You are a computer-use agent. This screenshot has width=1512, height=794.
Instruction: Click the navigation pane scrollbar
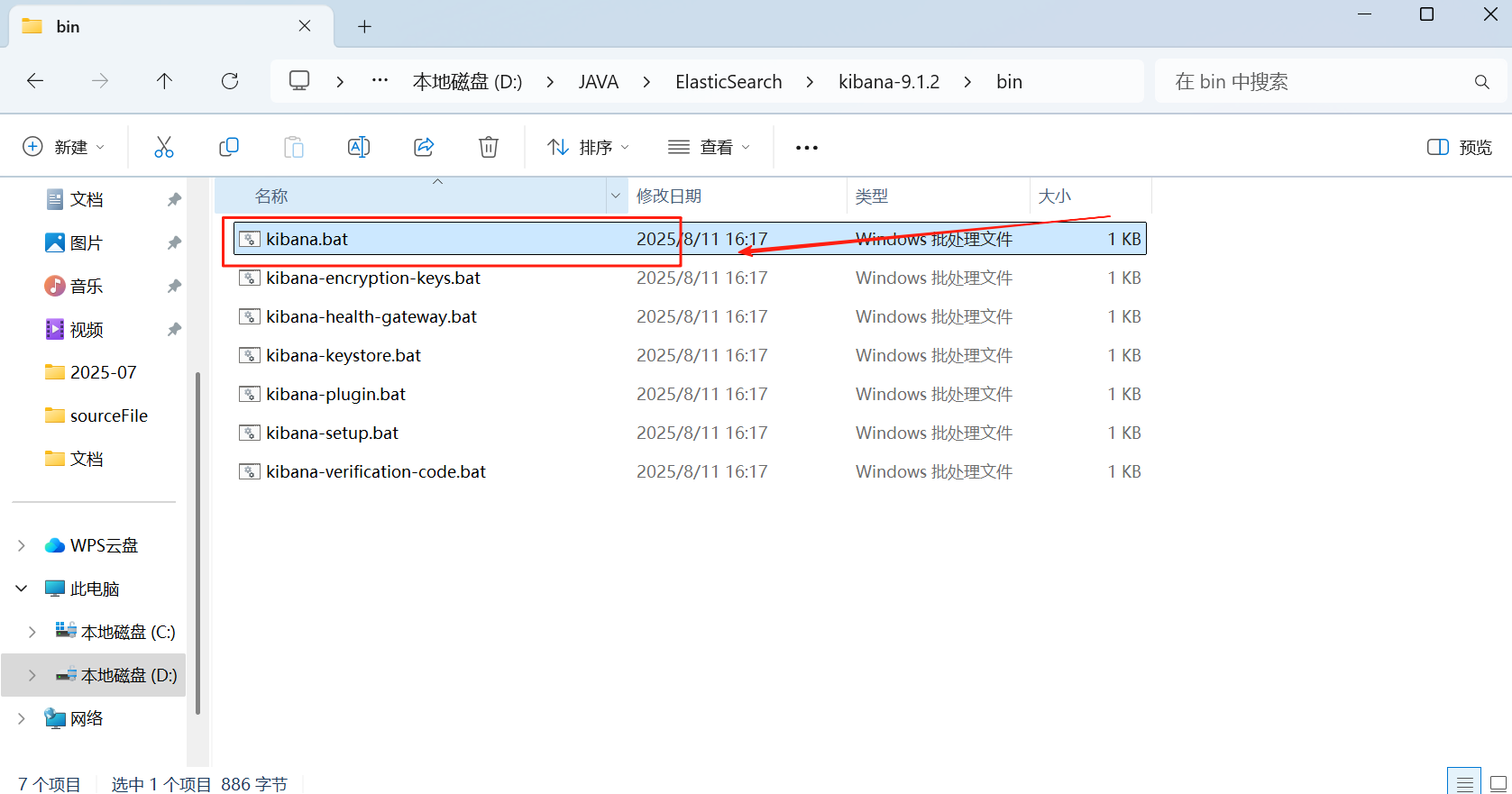click(x=197, y=545)
